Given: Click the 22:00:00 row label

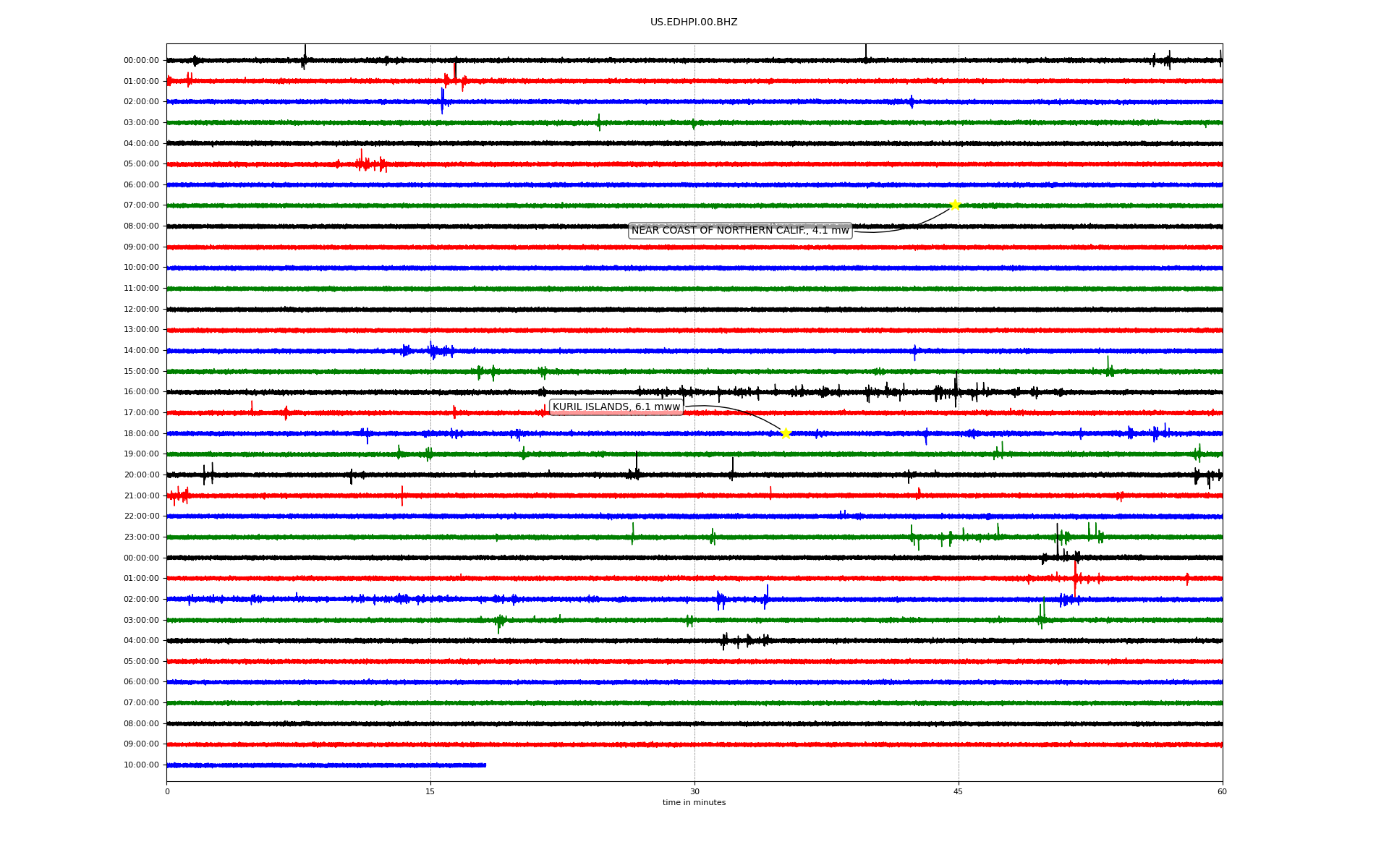Looking at the screenshot, I should [x=141, y=516].
